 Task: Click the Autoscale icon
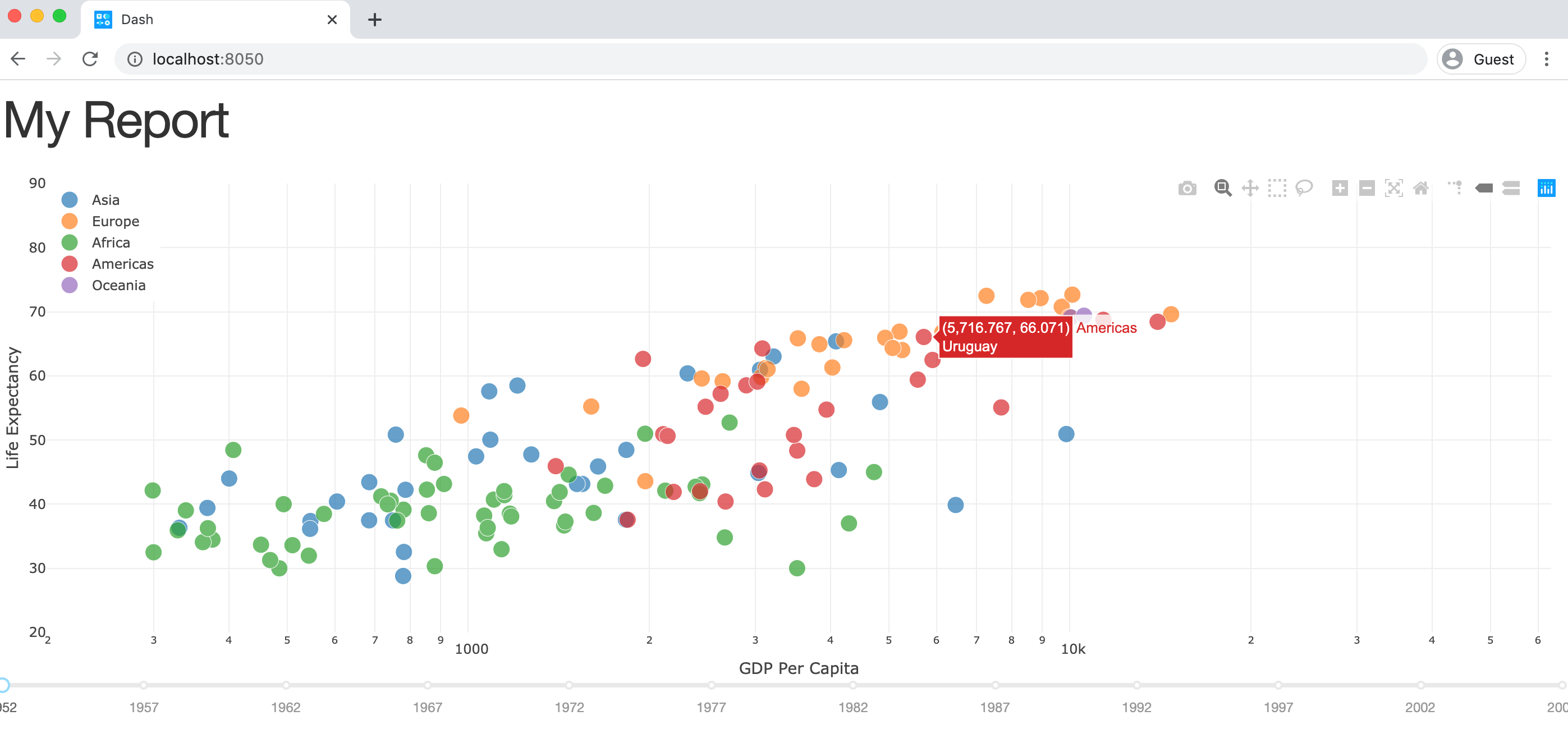1393,188
